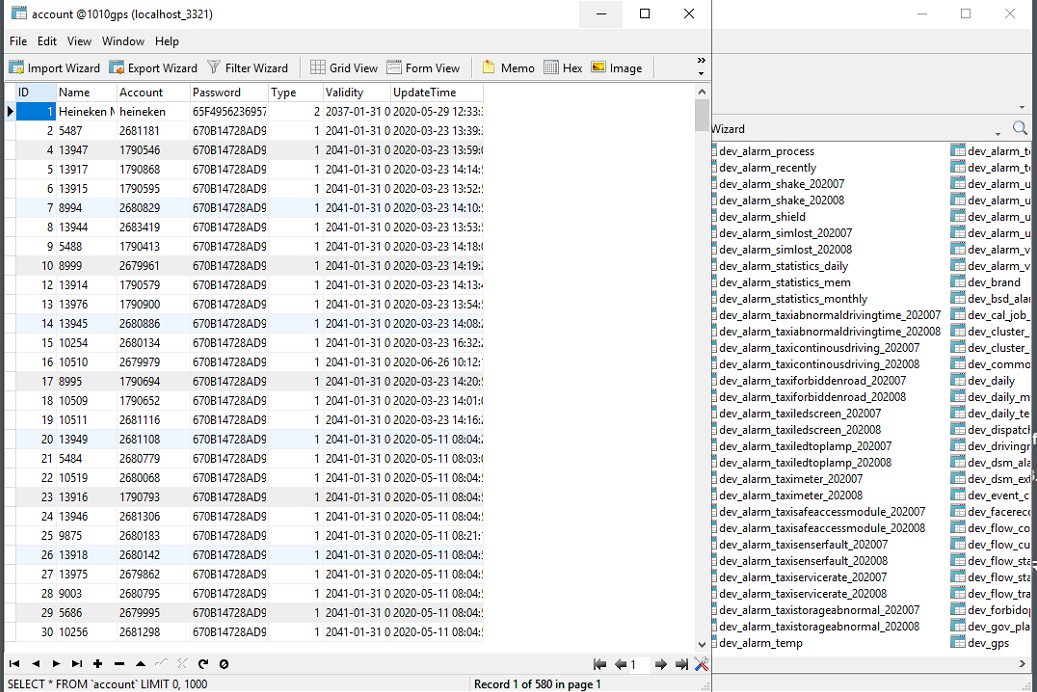
Task: Expand toolbar overflow chevron
Action: coord(701,61)
